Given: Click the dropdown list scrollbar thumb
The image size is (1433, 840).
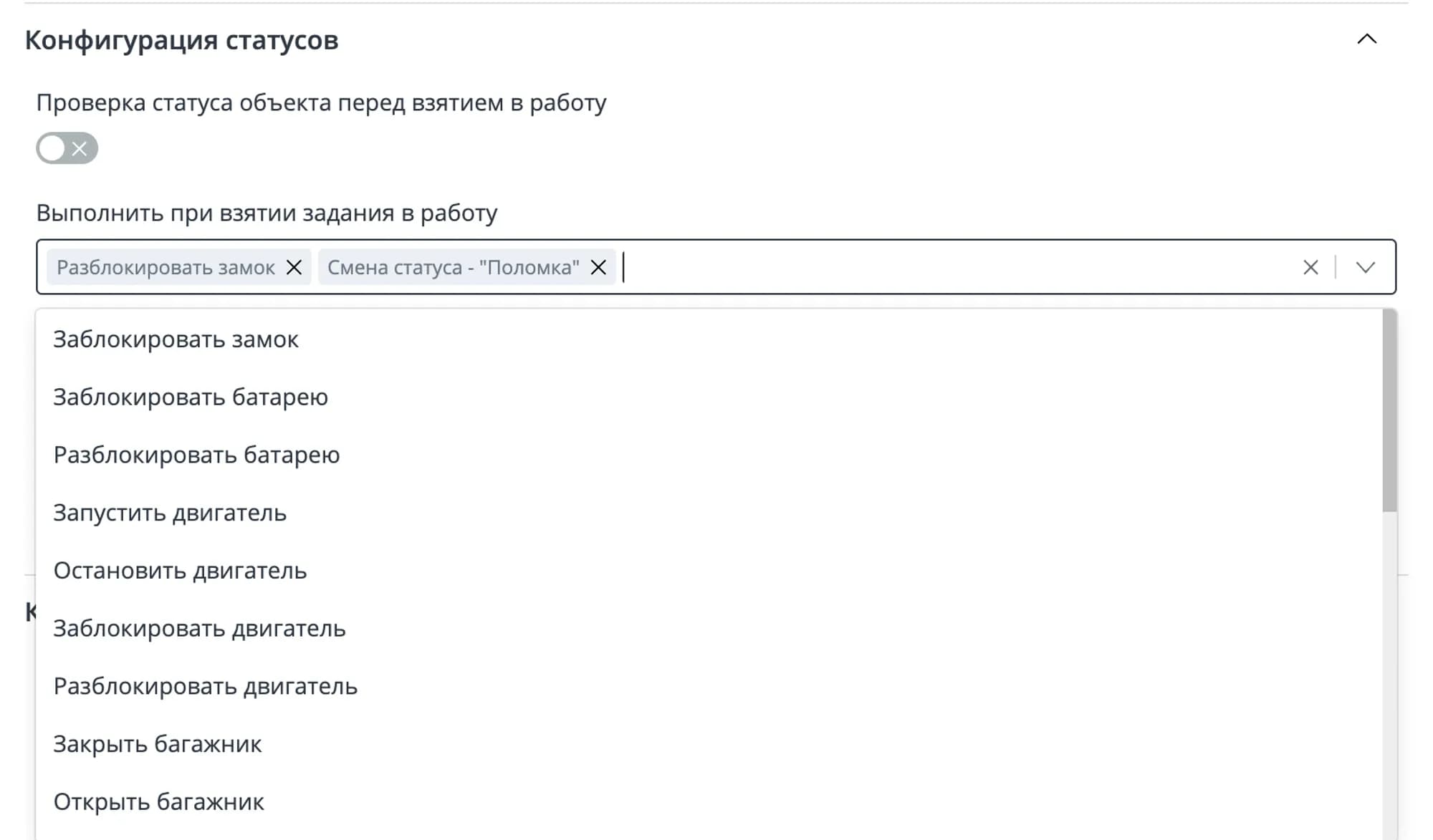Looking at the screenshot, I should 1389,410.
